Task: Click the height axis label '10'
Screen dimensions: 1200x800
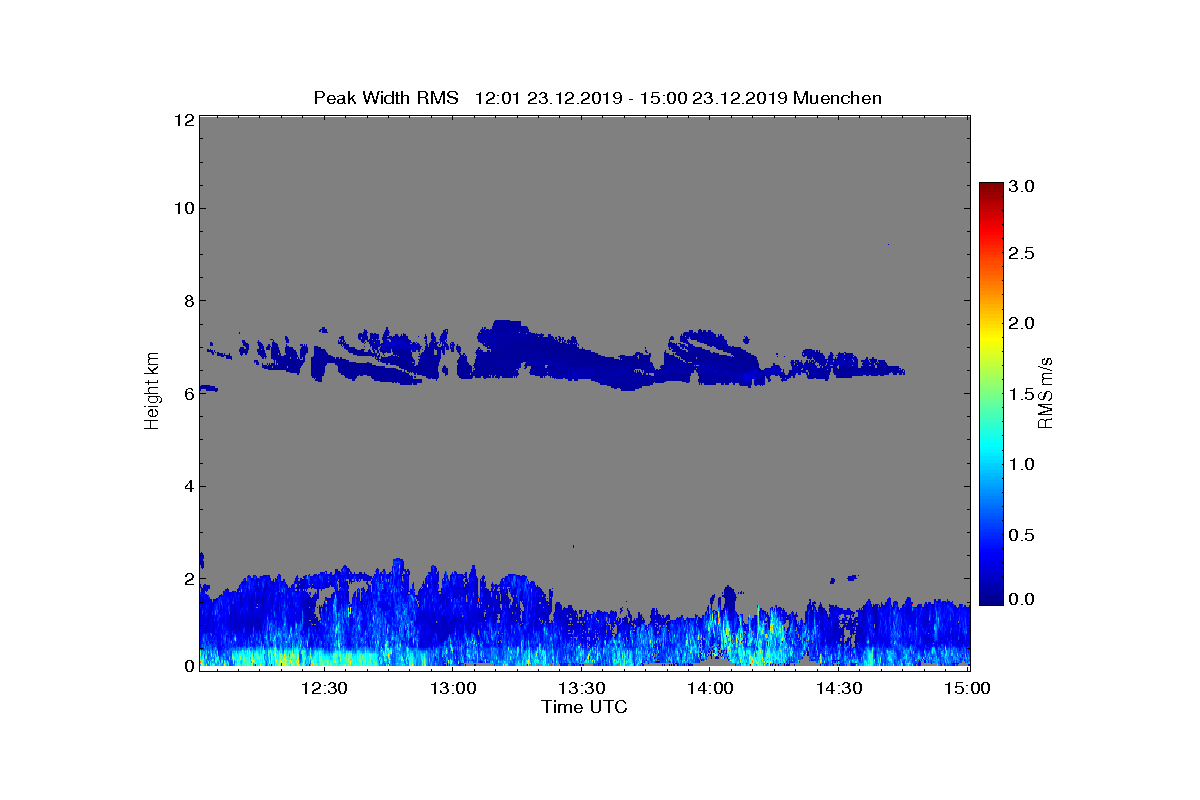Action: [x=183, y=208]
